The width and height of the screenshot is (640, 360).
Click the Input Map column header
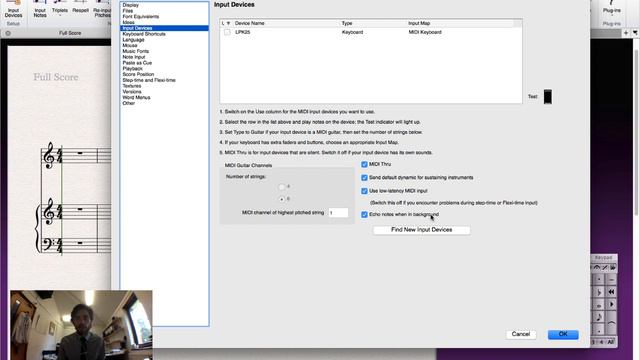click(x=419, y=24)
